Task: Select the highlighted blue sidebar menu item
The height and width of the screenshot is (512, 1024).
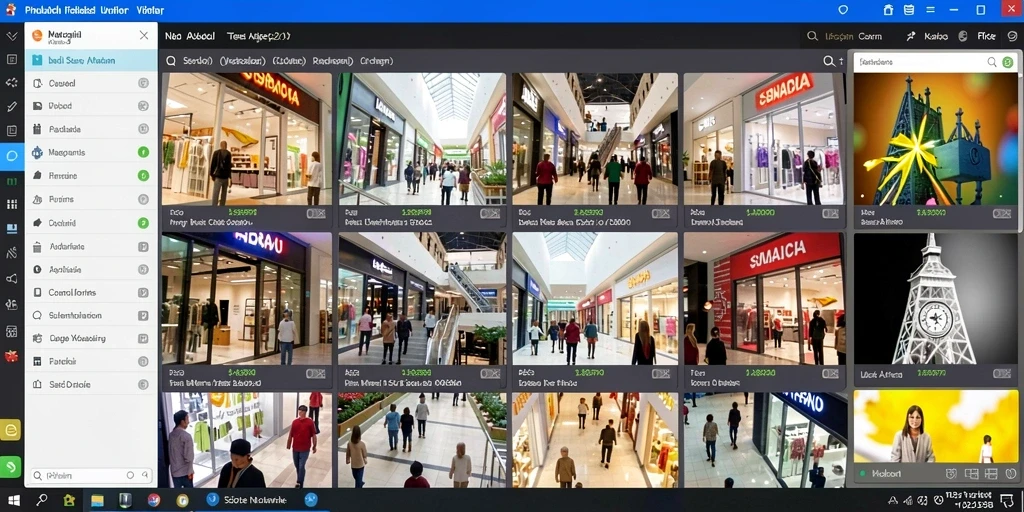Action: [x=91, y=60]
